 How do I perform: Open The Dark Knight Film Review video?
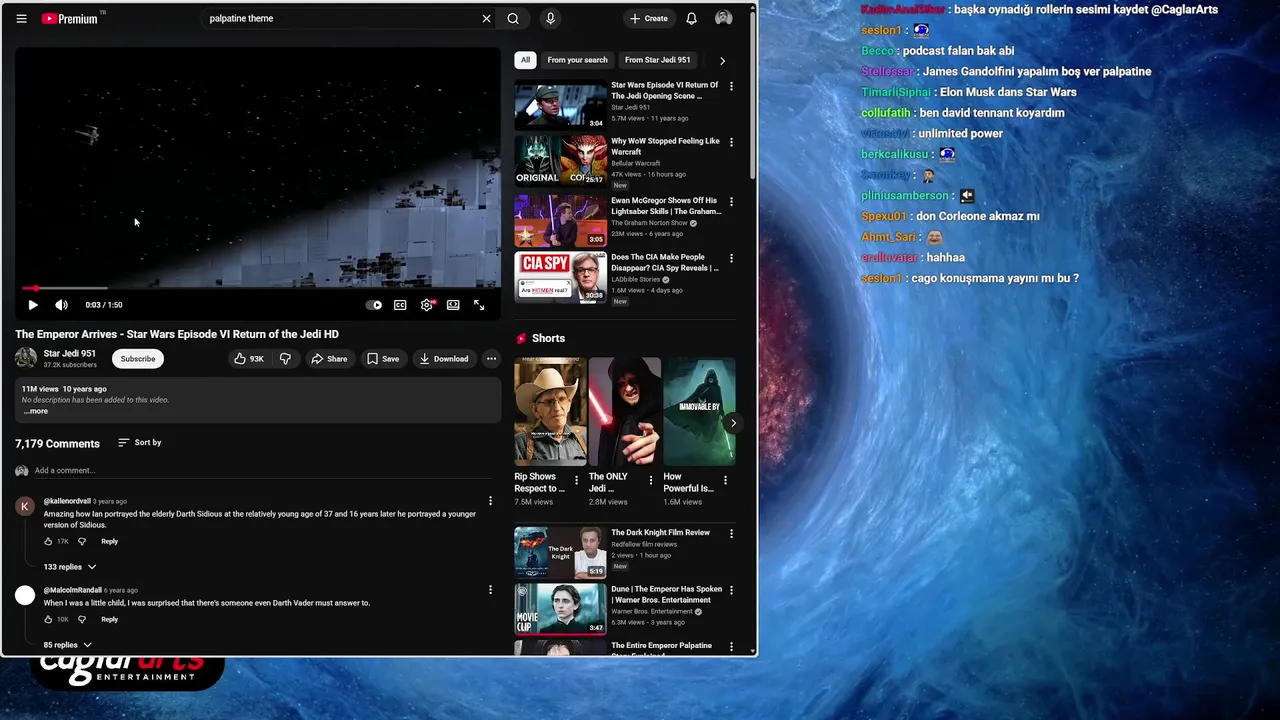tap(560, 552)
